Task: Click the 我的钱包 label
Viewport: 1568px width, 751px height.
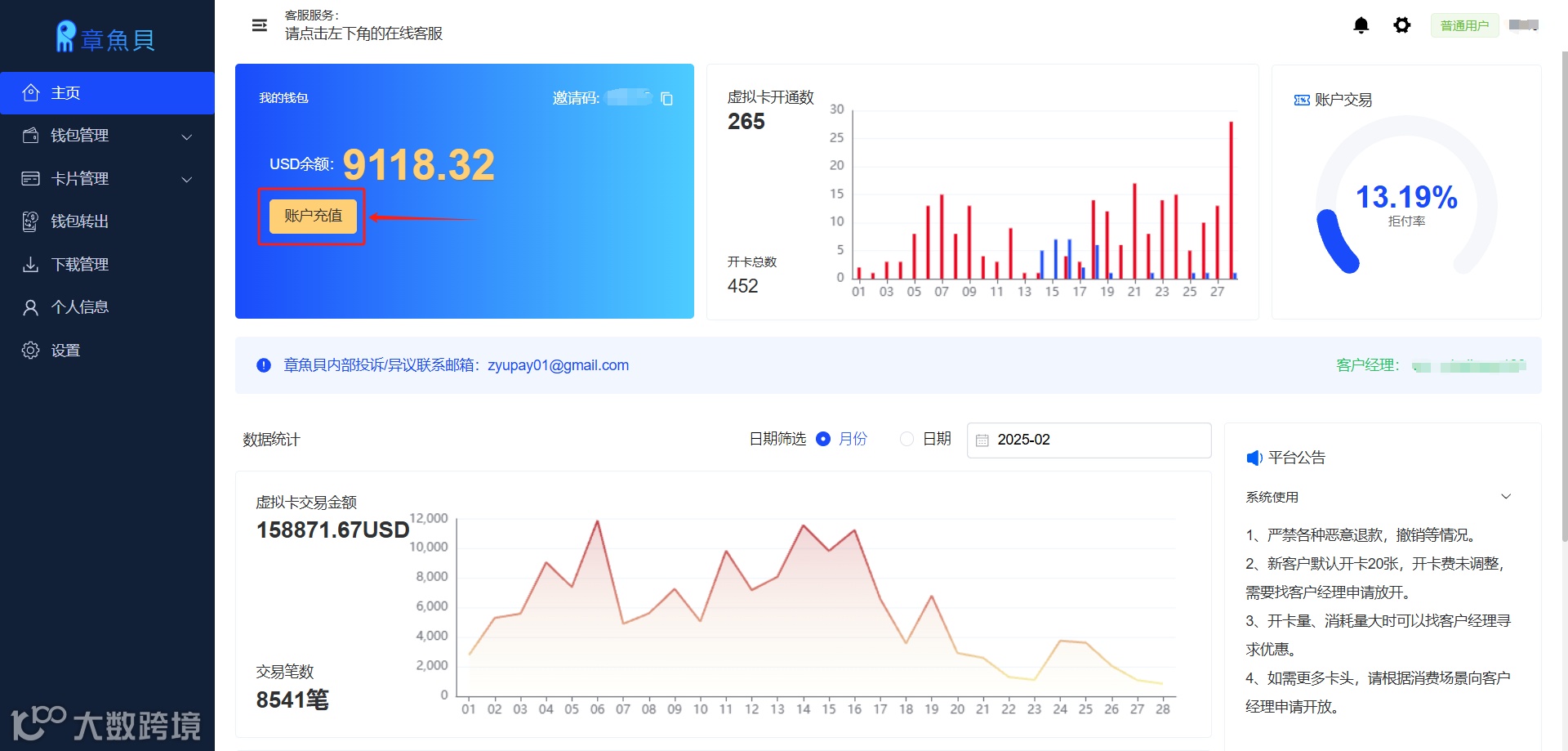Action: point(283,98)
